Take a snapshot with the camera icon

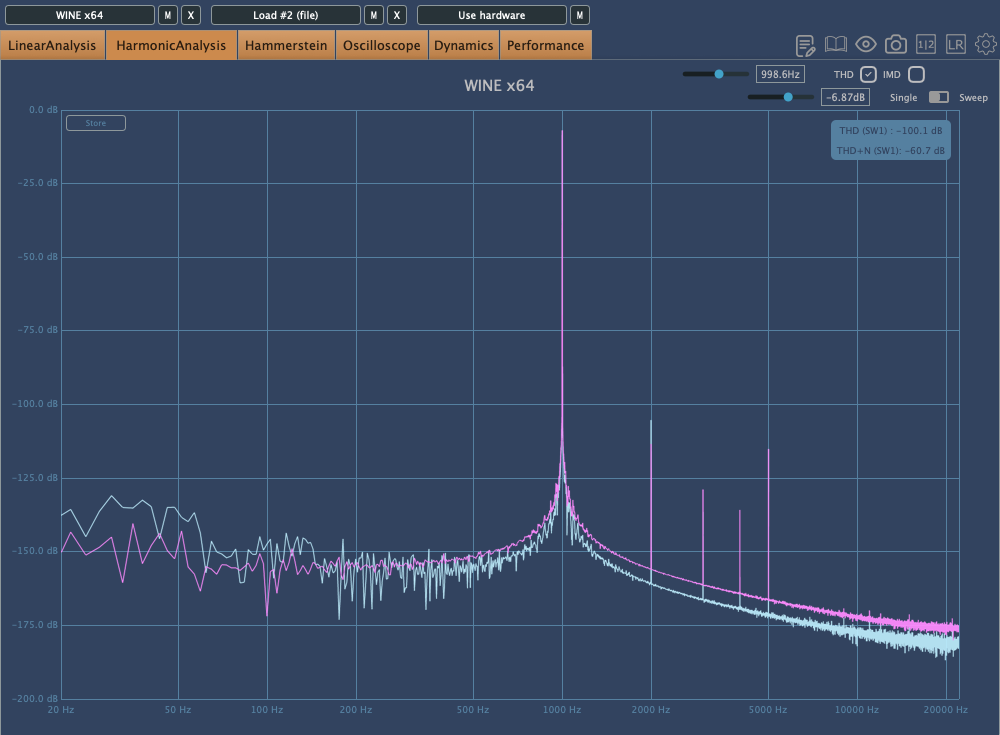[x=896, y=45]
